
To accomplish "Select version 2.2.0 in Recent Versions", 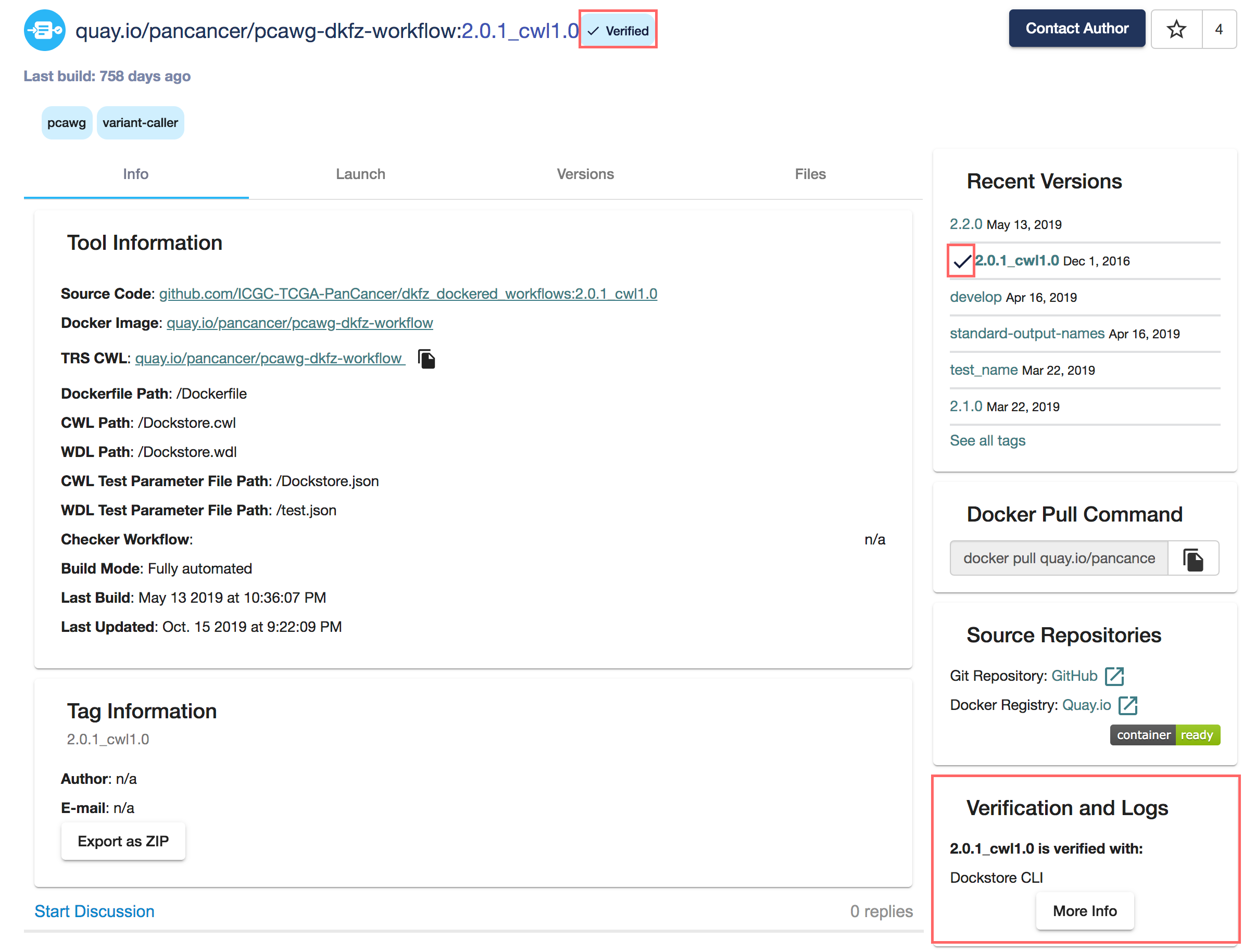I will (x=965, y=224).
